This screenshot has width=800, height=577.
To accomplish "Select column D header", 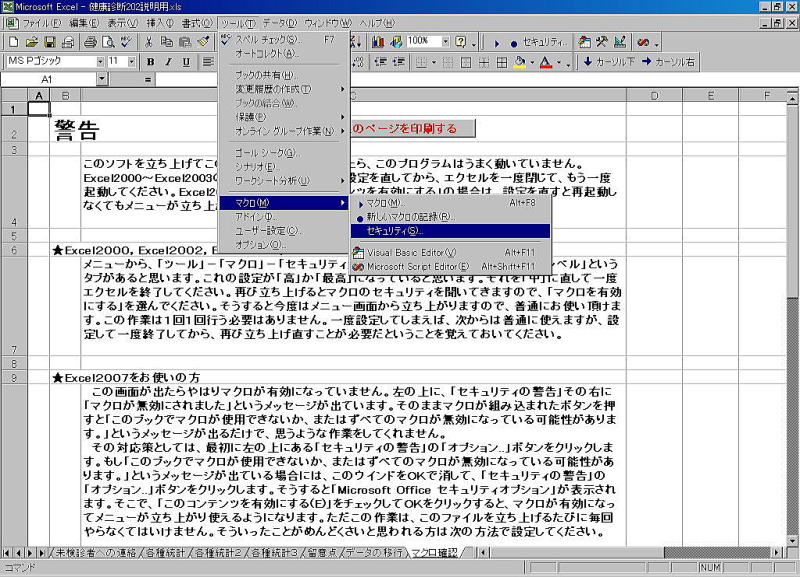I will [x=654, y=95].
